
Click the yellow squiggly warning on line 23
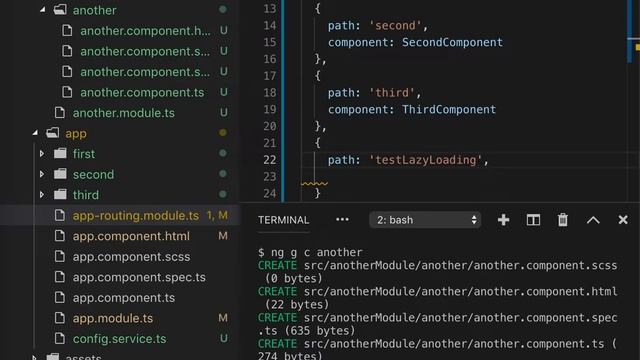click(x=314, y=184)
